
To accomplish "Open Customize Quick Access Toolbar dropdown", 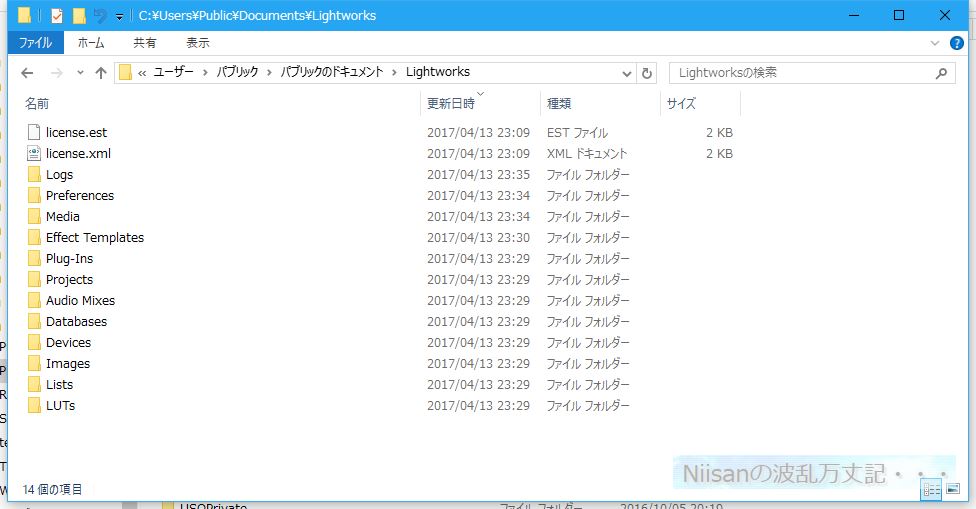I will pos(119,17).
